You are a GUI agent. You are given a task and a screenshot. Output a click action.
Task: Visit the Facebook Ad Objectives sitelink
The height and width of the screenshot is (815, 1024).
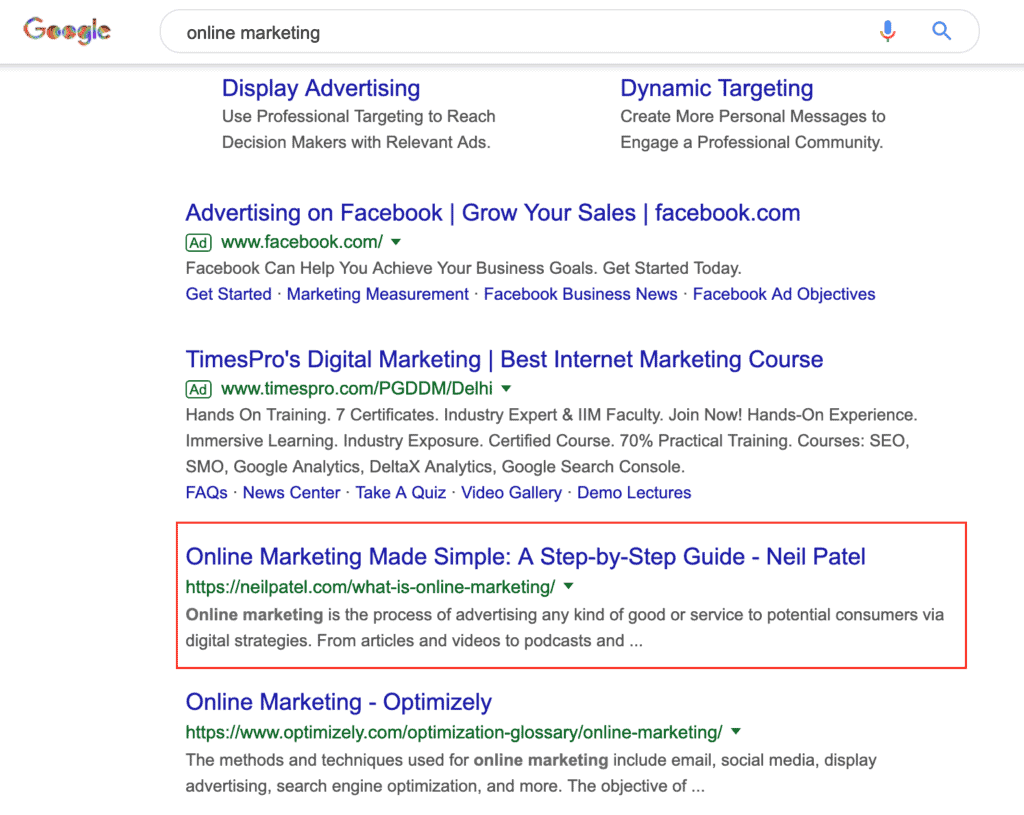pyautogui.click(x=784, y=295)
